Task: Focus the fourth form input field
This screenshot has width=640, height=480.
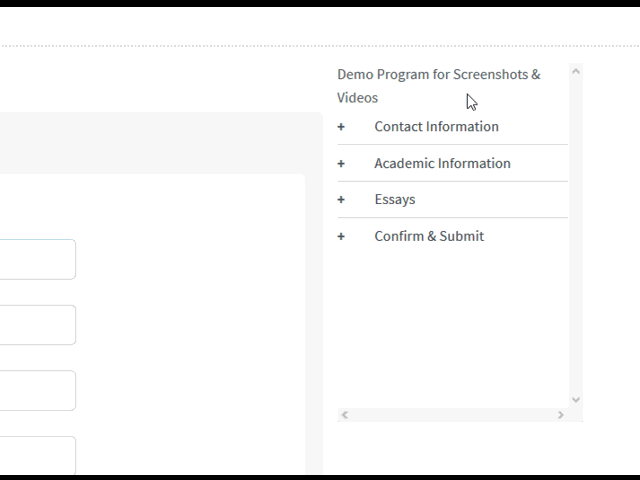Action: 38,455
